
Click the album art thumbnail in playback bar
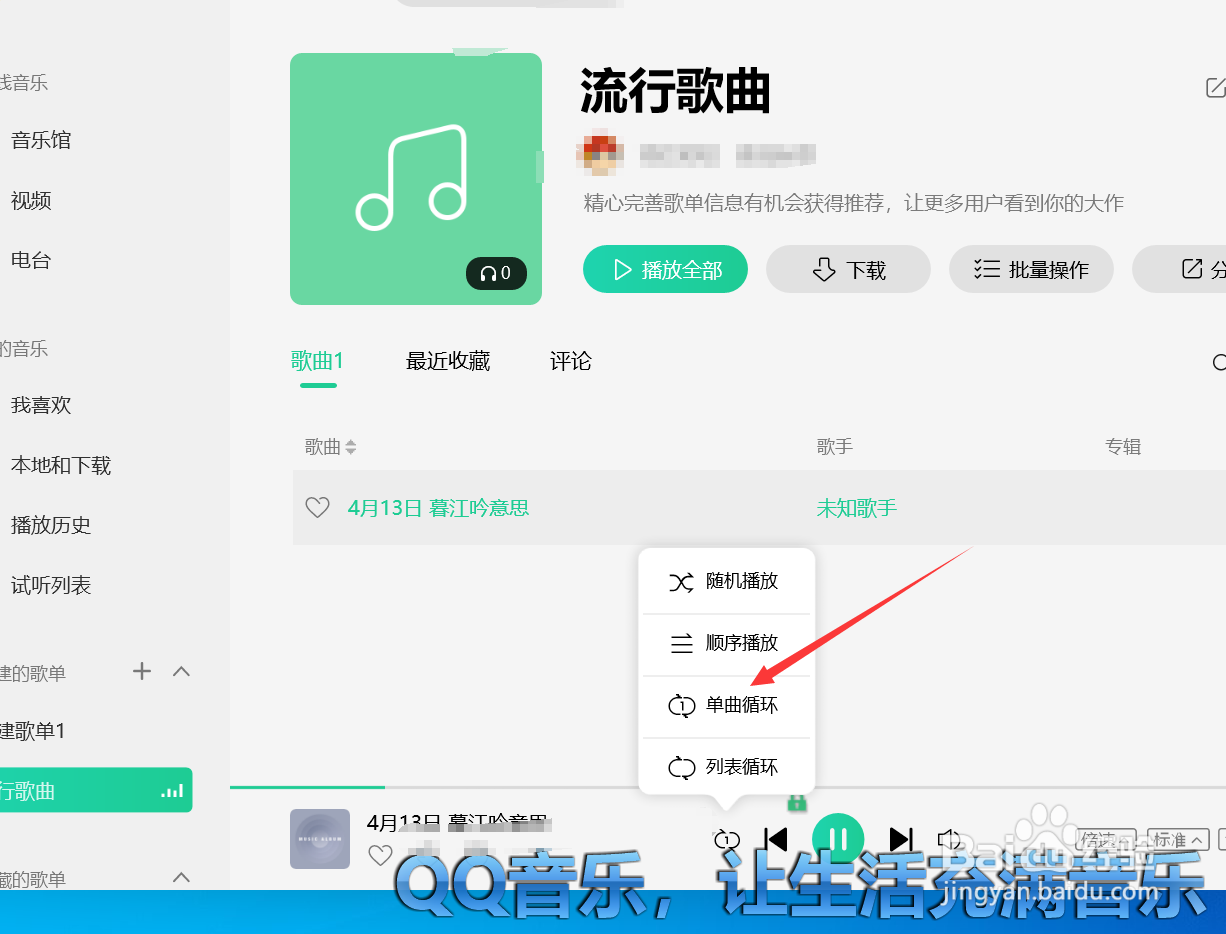tap(320, 839)
